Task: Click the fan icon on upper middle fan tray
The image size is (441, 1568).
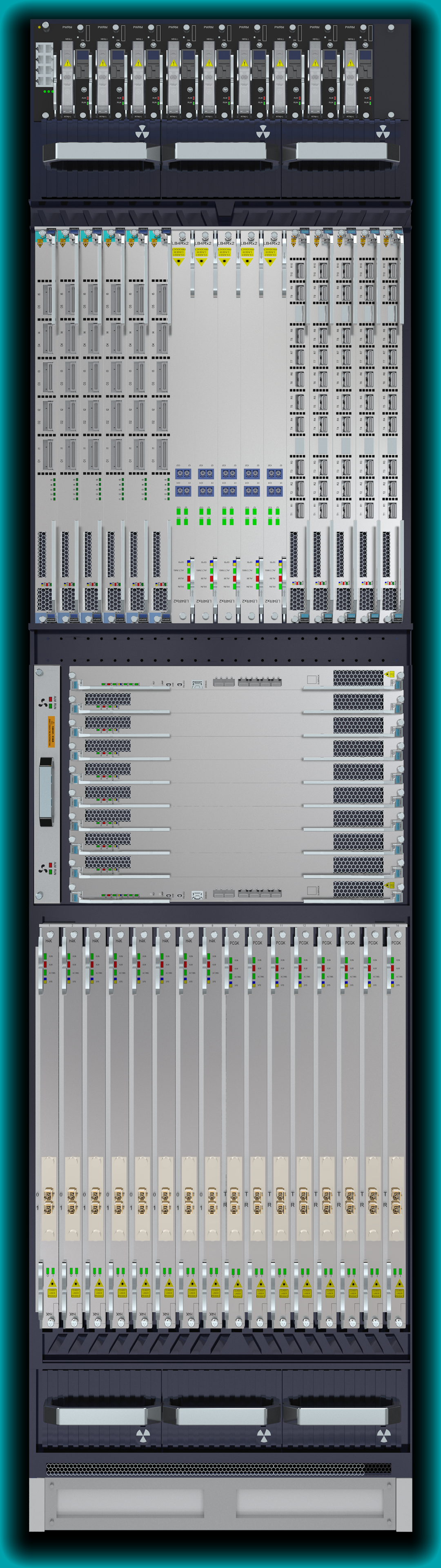Action: pos(263,132)
